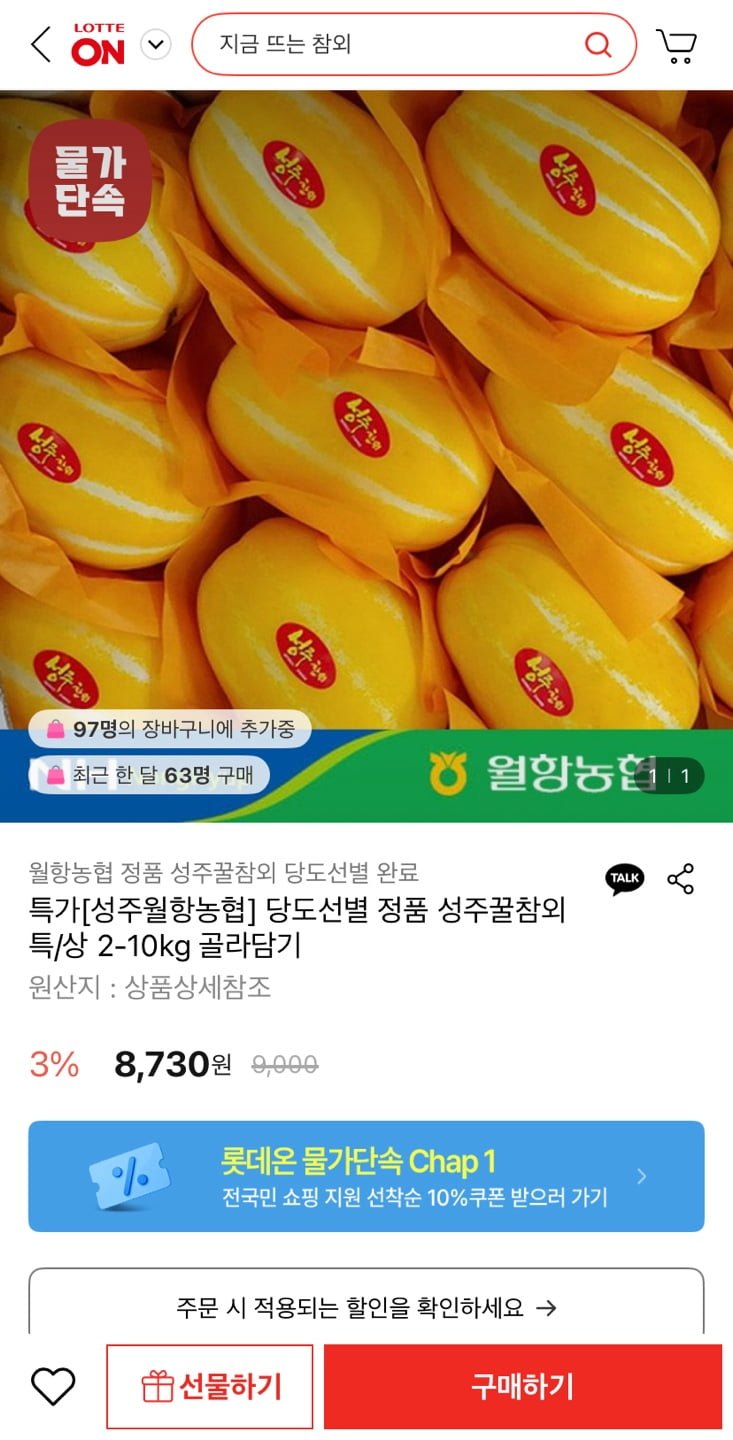Tap the 97명의 장바구니에 추가중 pill
Image resolution: width=733 pixels, height=1440 pixels.
tap(169, 729)
